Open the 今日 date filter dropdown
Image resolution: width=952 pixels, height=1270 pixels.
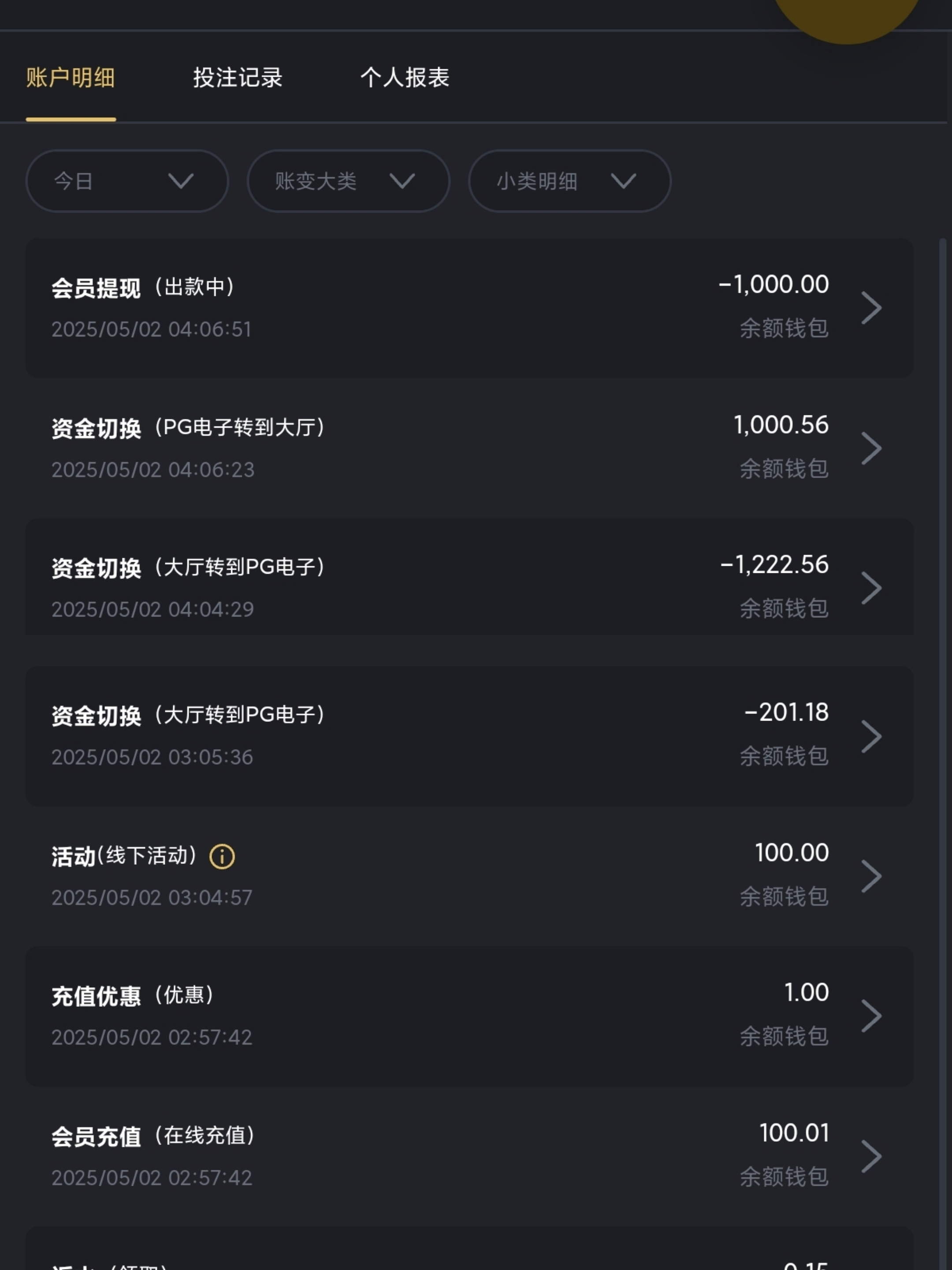(x=127, y=181)
